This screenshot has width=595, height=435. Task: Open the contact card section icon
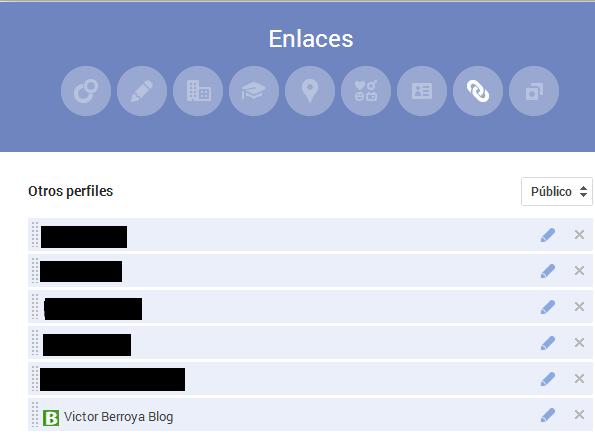[x=422, y=91]
